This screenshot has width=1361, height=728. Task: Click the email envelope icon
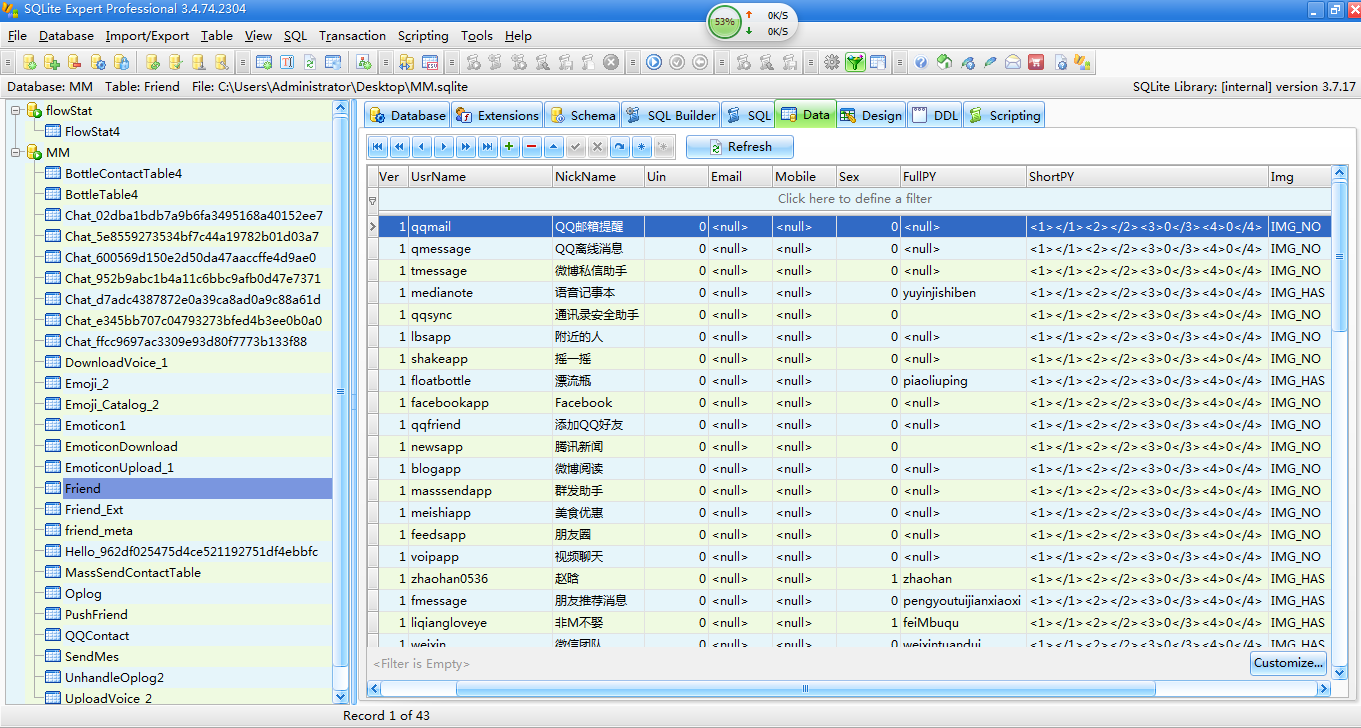point(1013,62)
